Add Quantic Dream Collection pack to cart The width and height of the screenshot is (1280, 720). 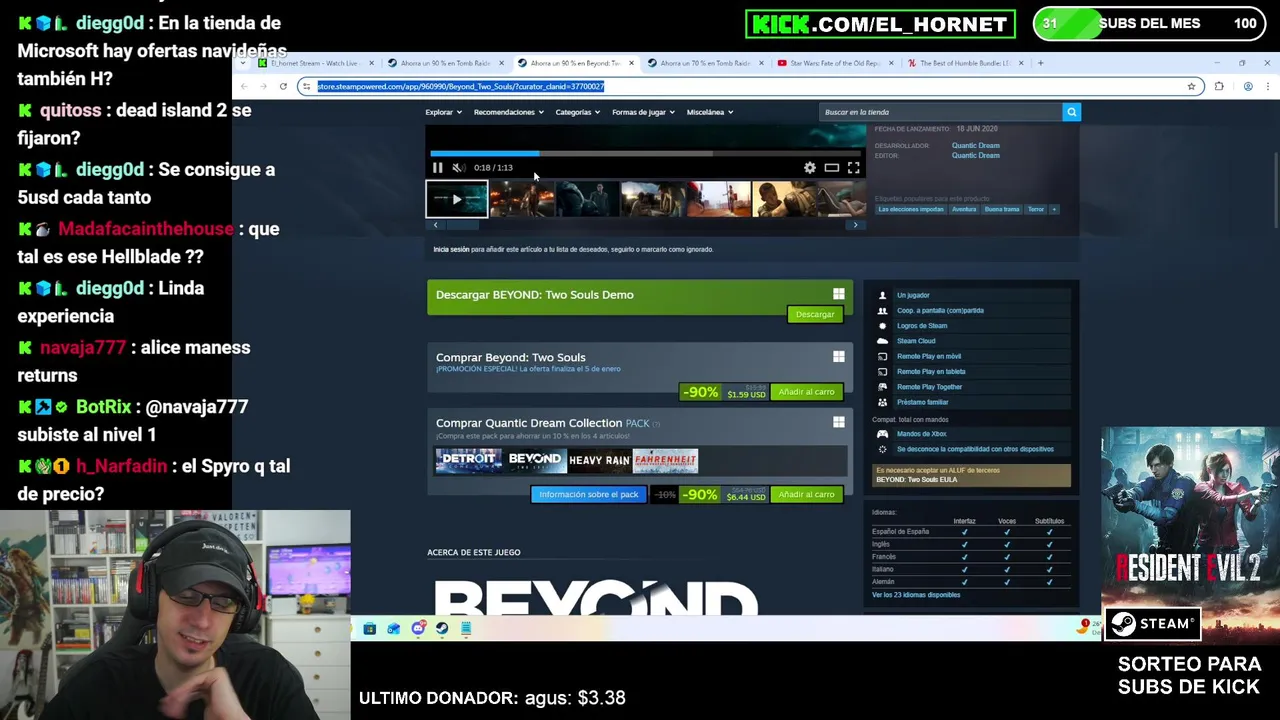[x=806, y=495]
